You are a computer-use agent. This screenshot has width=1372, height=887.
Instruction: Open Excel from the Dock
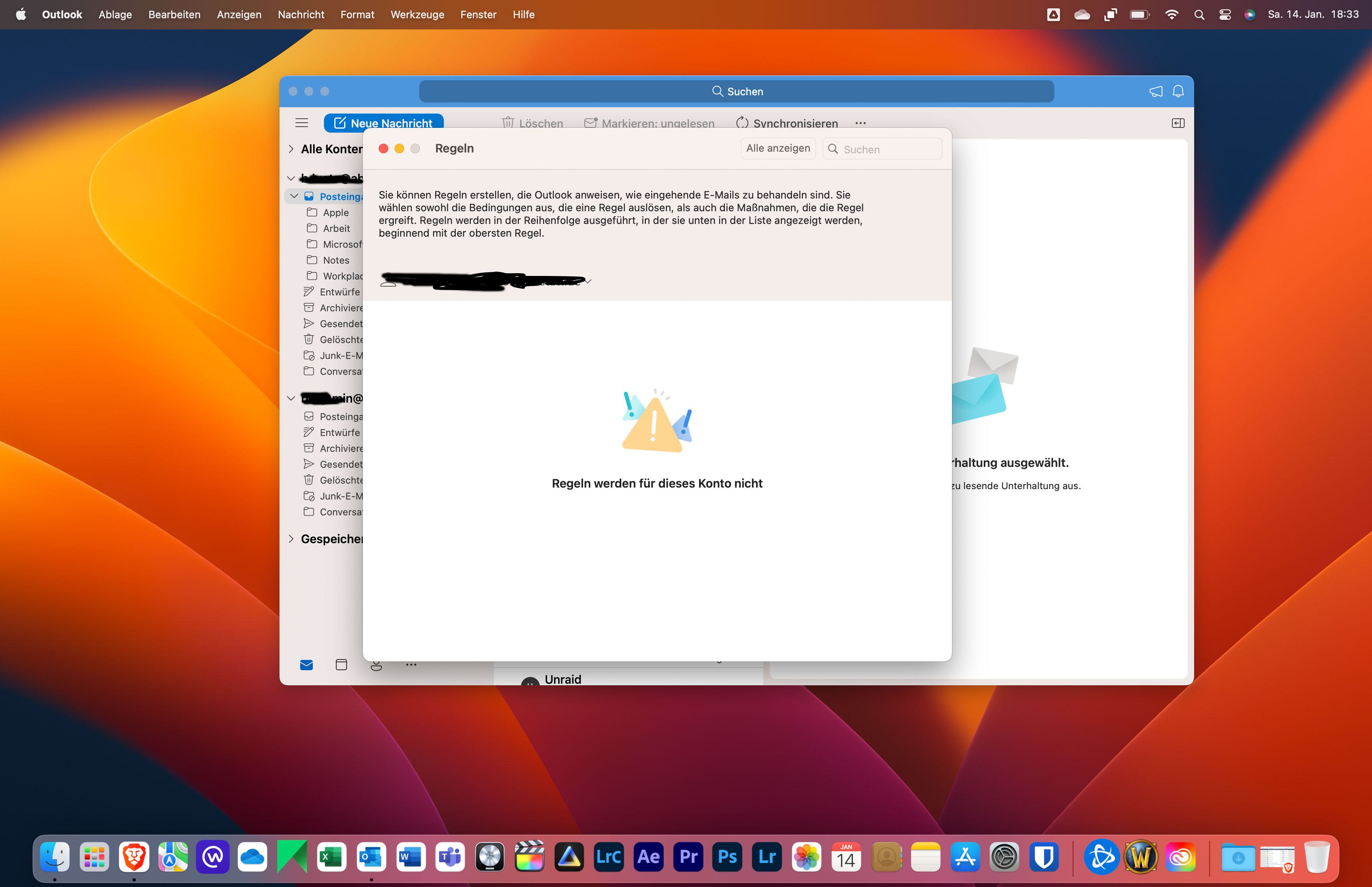(x=331, y=857)
